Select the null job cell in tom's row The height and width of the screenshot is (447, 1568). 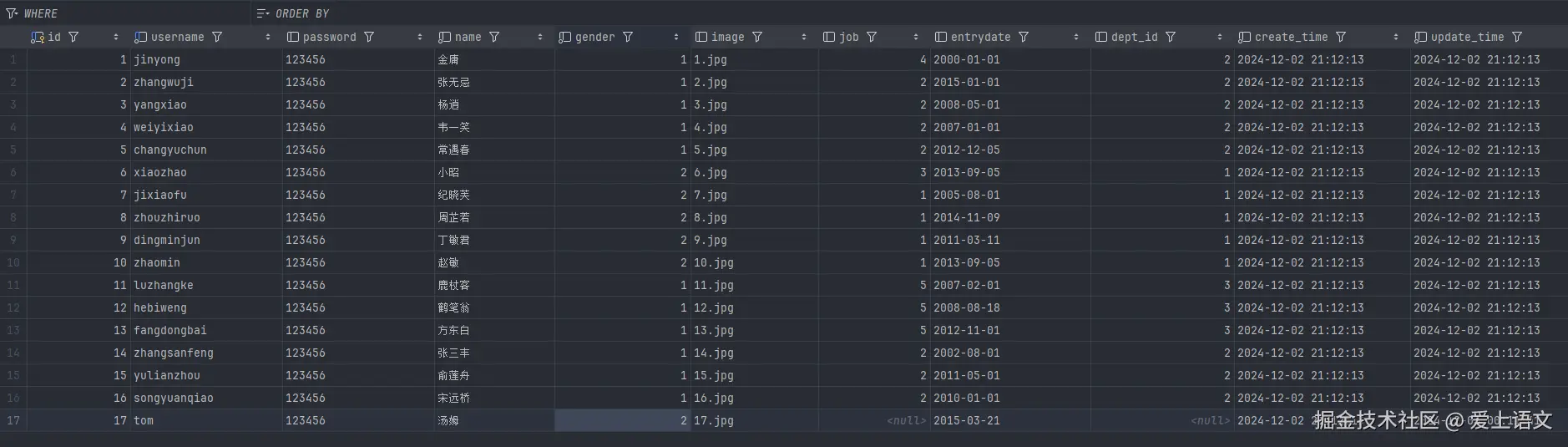point(874,420)
